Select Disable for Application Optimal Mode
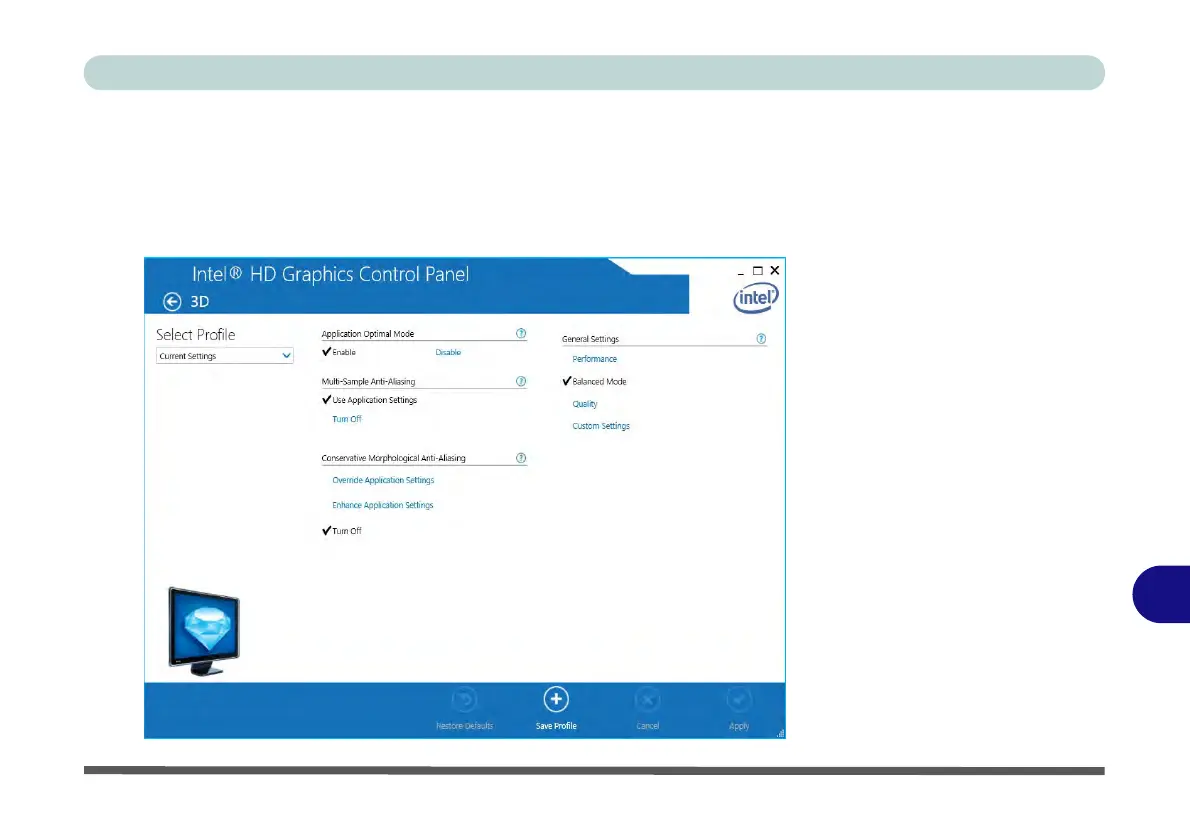Screen dimensions: 1190x838 click(x=448, y=352)
